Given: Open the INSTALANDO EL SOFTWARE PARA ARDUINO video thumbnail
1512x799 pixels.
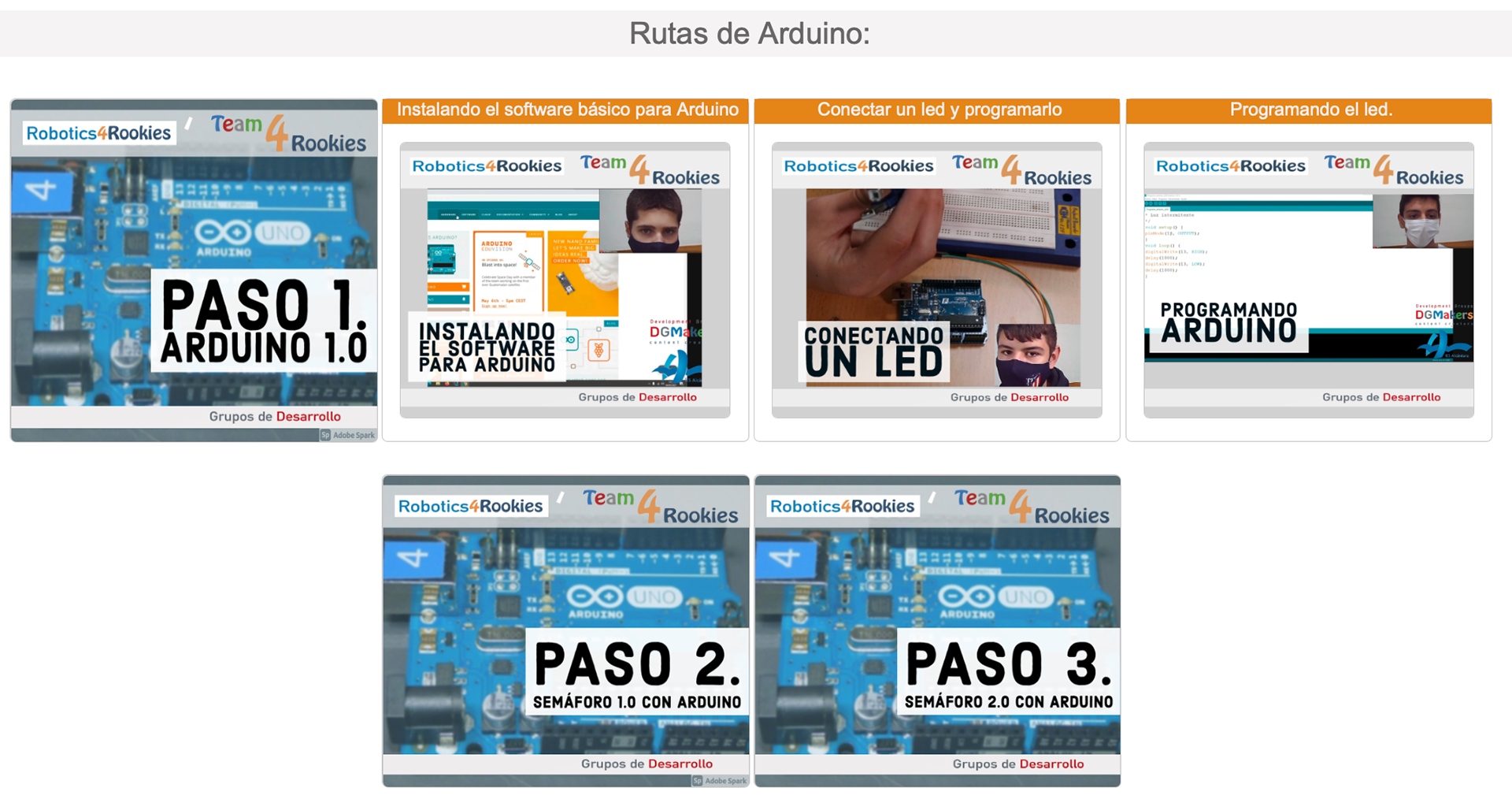Looking at the screenshot, I should point(565,280).
